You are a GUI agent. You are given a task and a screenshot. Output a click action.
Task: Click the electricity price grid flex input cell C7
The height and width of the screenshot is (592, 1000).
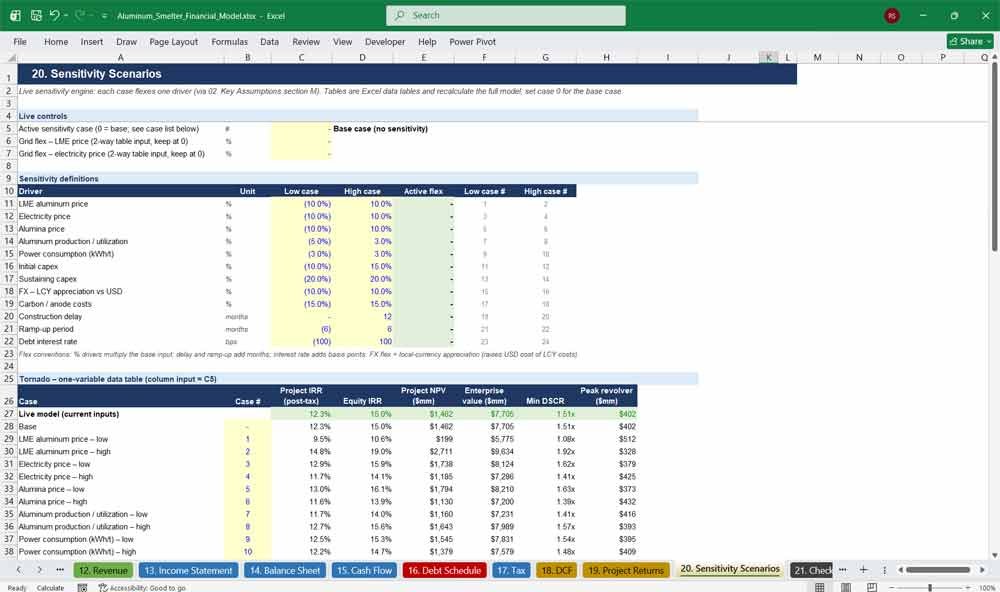click(301, 154)
